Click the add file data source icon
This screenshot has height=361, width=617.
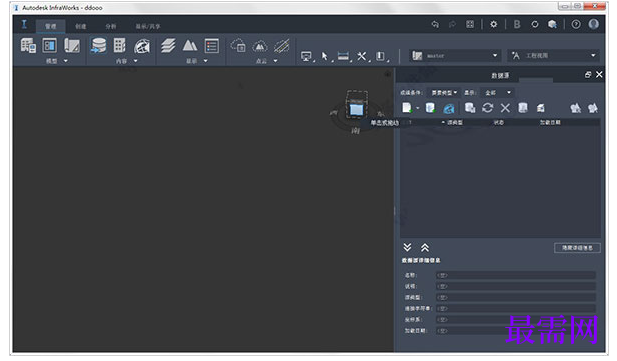(x=407, y=108)
